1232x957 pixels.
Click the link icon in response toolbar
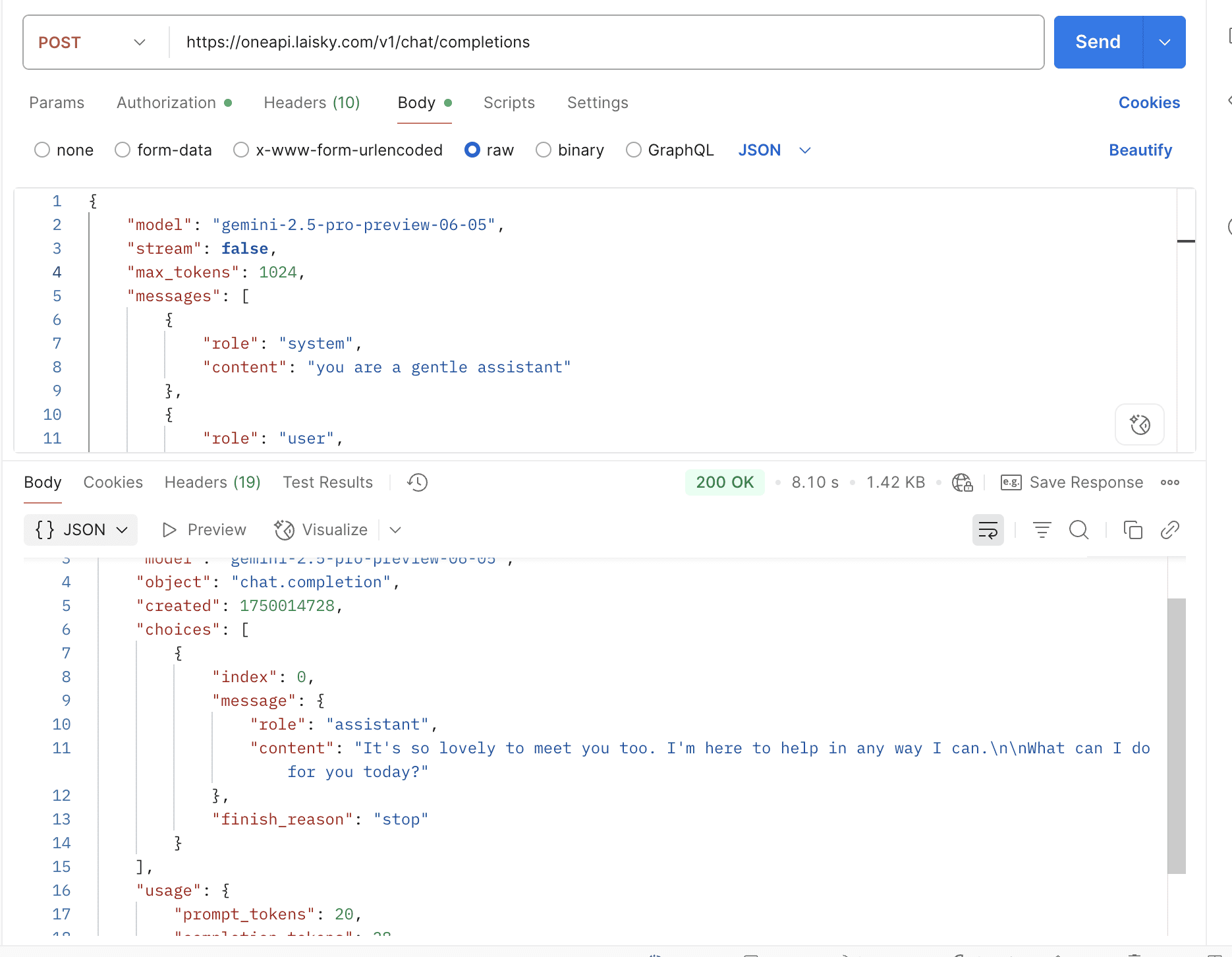tap(1169, 530)
